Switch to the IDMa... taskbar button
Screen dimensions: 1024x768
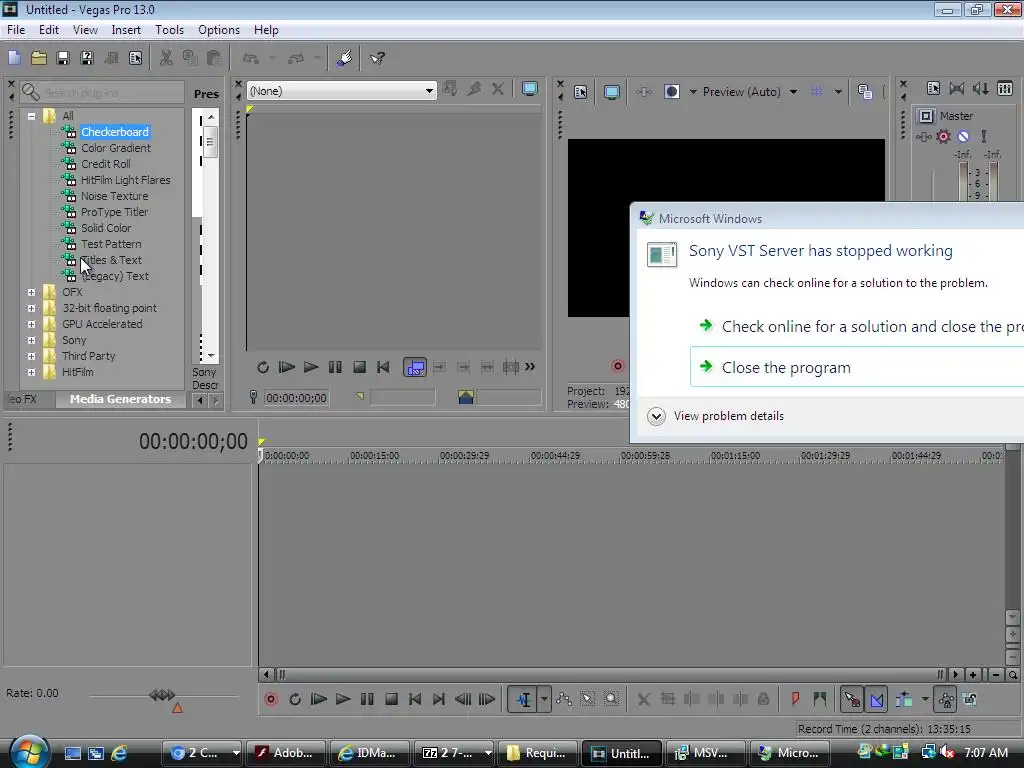pyautogui.click(x=370, y=753)
